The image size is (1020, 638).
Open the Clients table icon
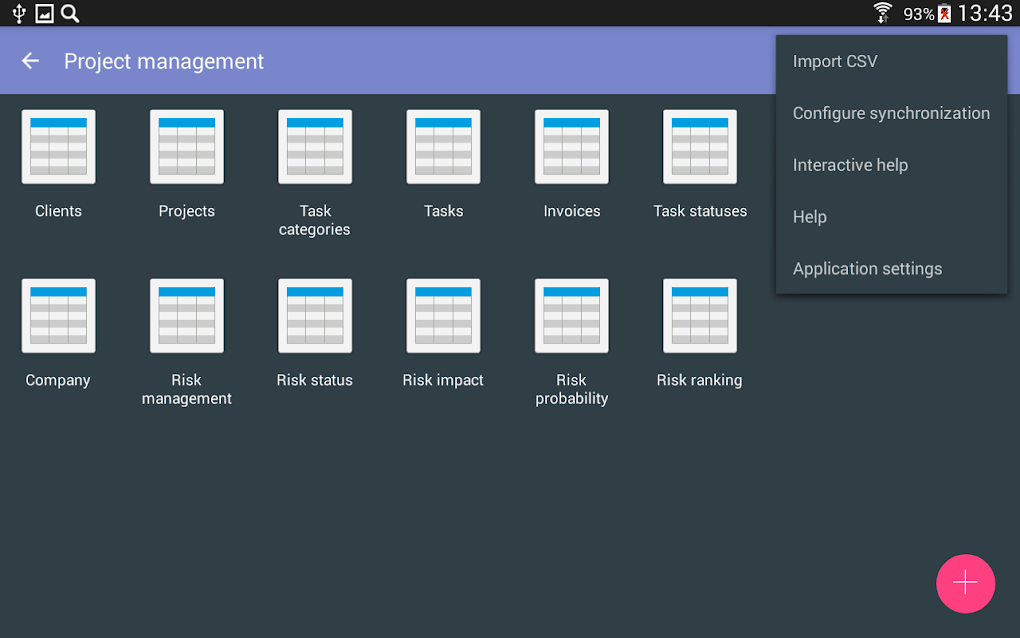click(58, 147)
